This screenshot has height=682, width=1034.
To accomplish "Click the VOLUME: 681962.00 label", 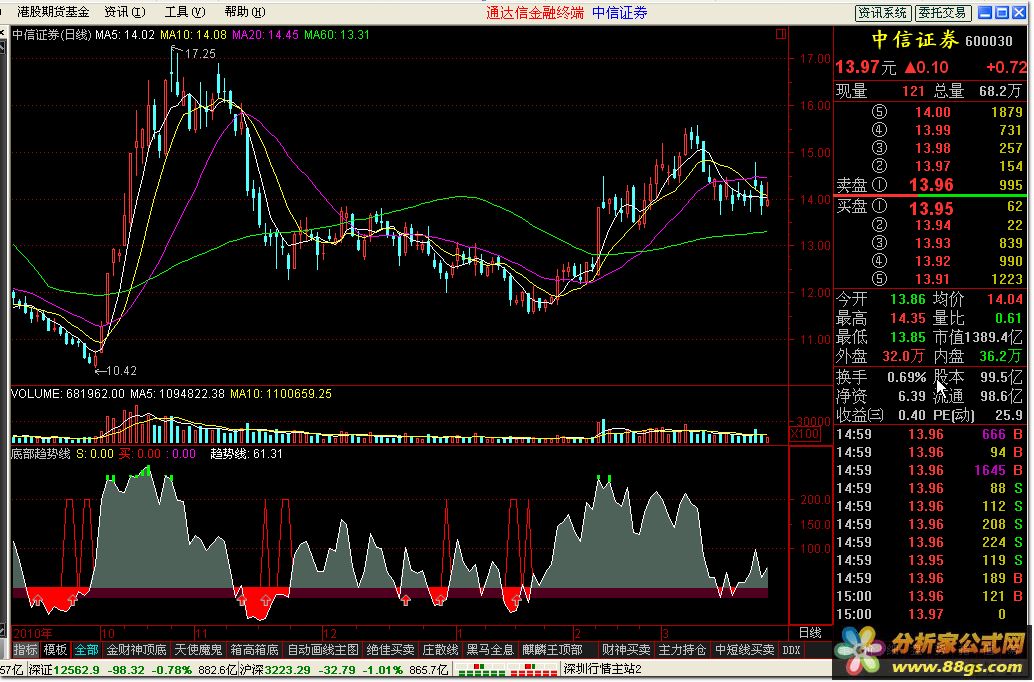I will pyautogui.click(x=67, y=394).
